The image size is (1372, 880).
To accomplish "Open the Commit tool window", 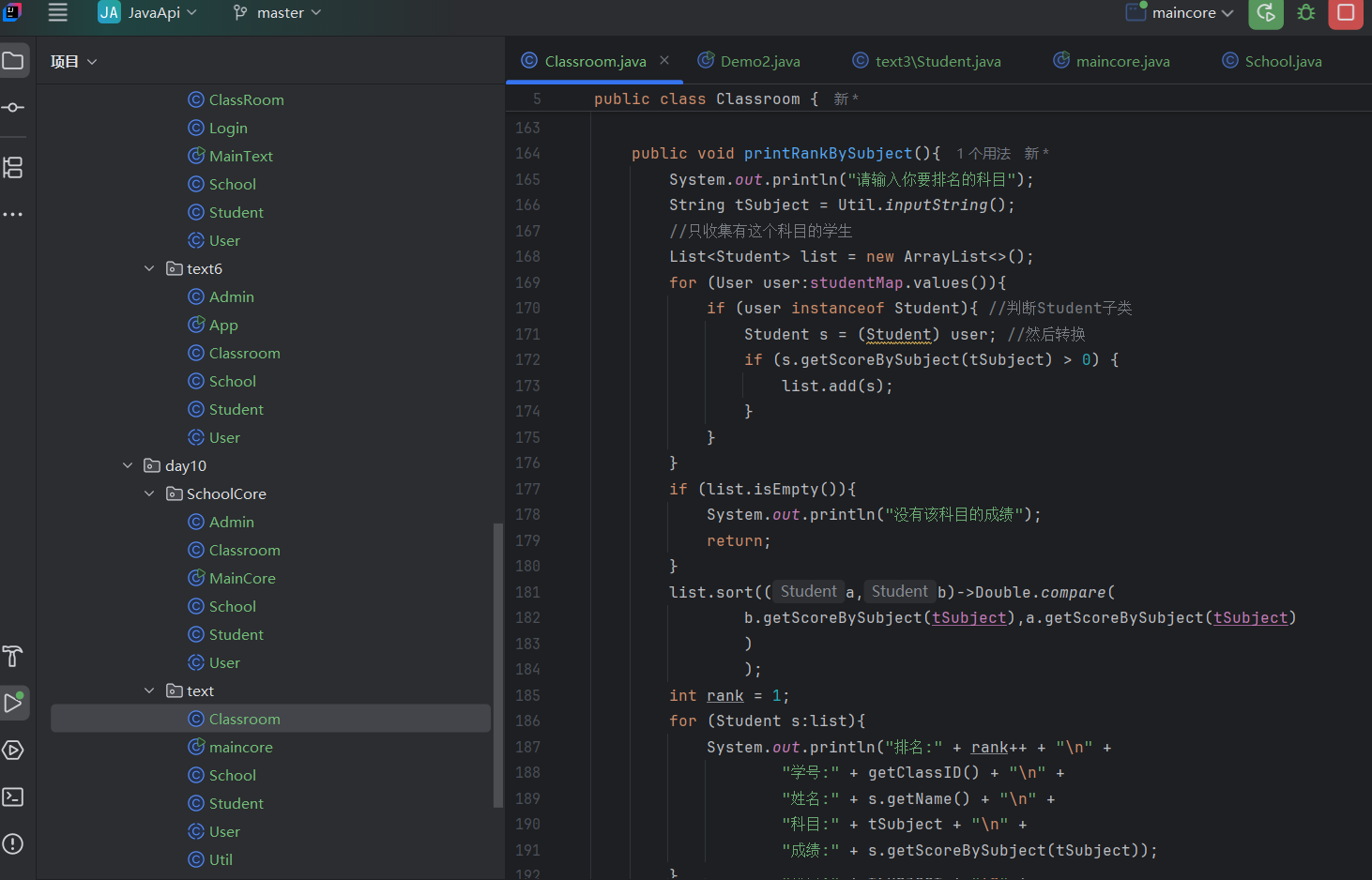I will click(x=13, y=108).
